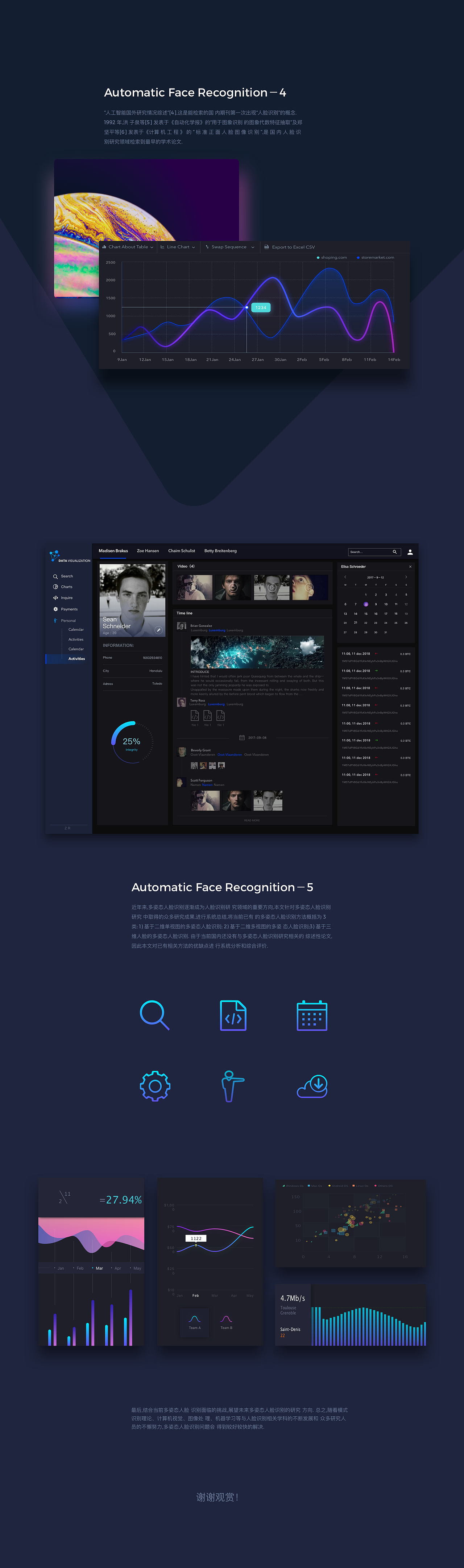The image size is (464, 1568).
Task: Toggle Others OS legend in scatter chart
Action: point(384,1186)
